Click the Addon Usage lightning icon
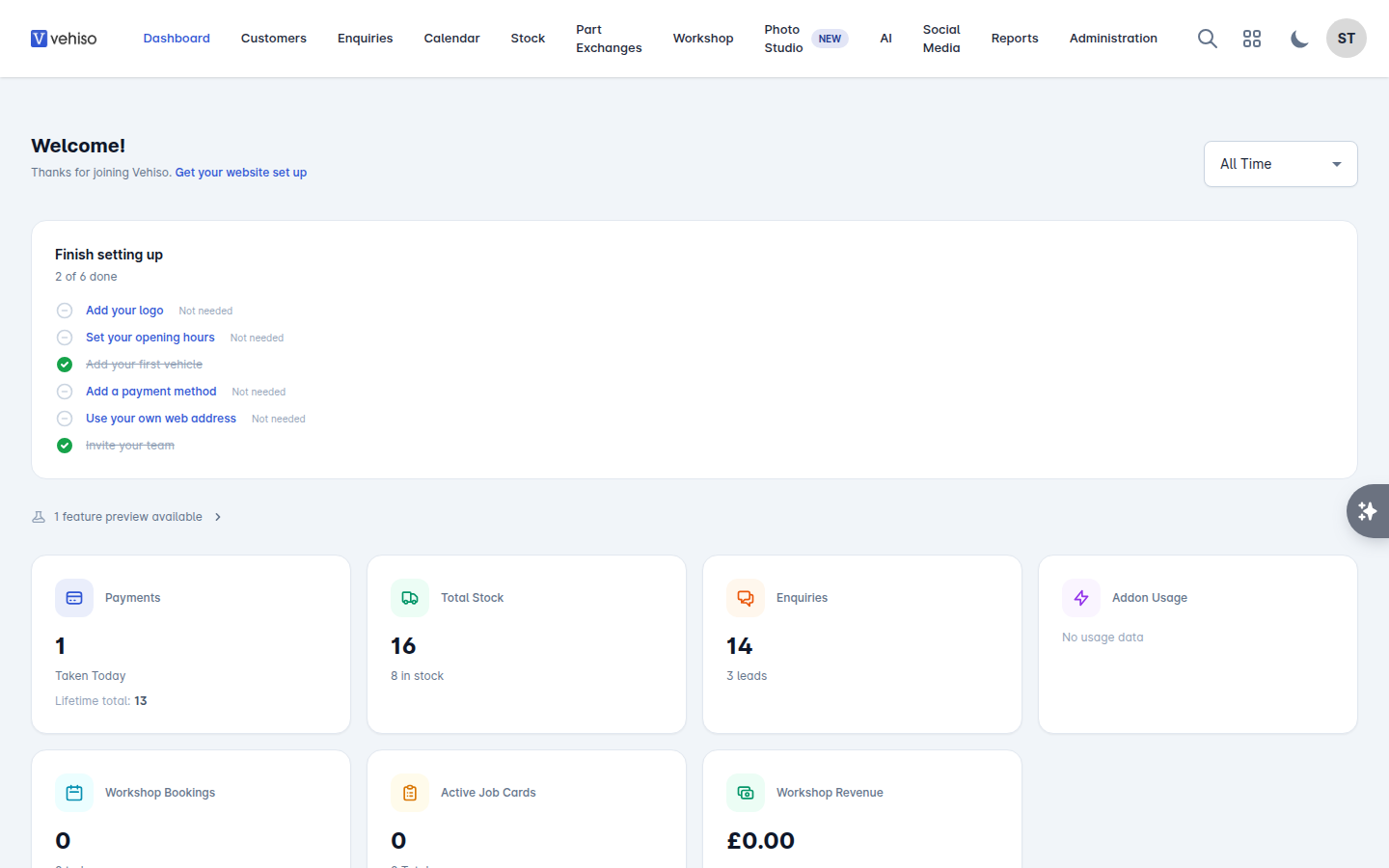This screenshot has width=1389, height=868. (x=1081, y=598)
